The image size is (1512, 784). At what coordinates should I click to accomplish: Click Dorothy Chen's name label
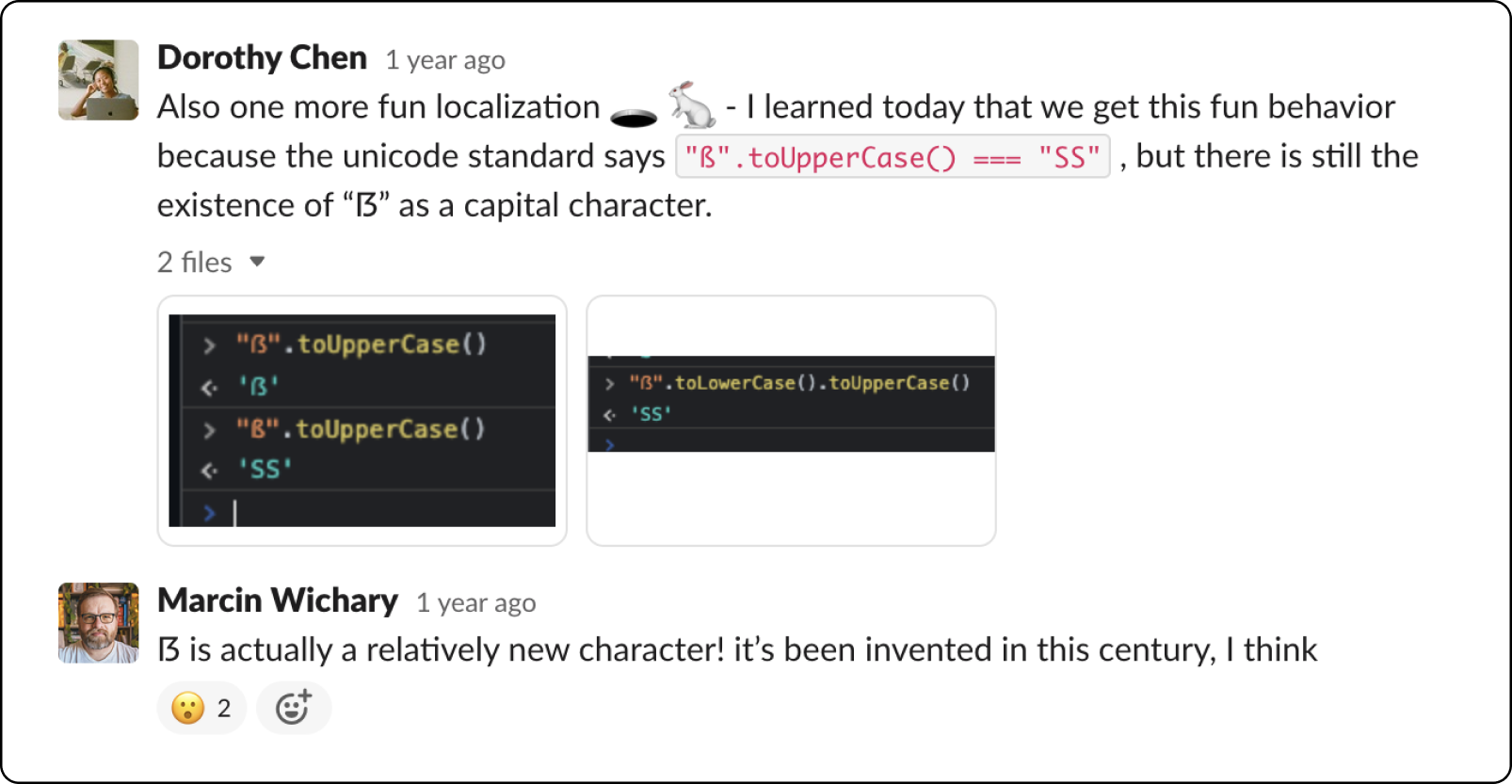[262, 57]
